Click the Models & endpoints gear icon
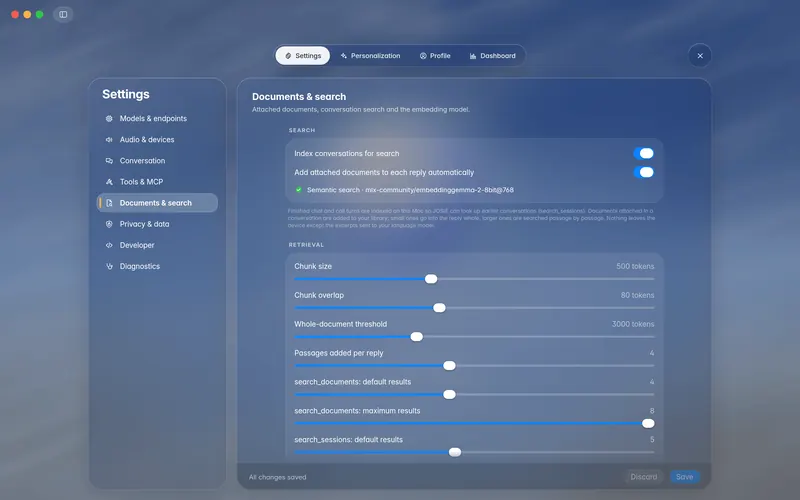The width and height of the screenshot is (800, 500). coord(109,118)
